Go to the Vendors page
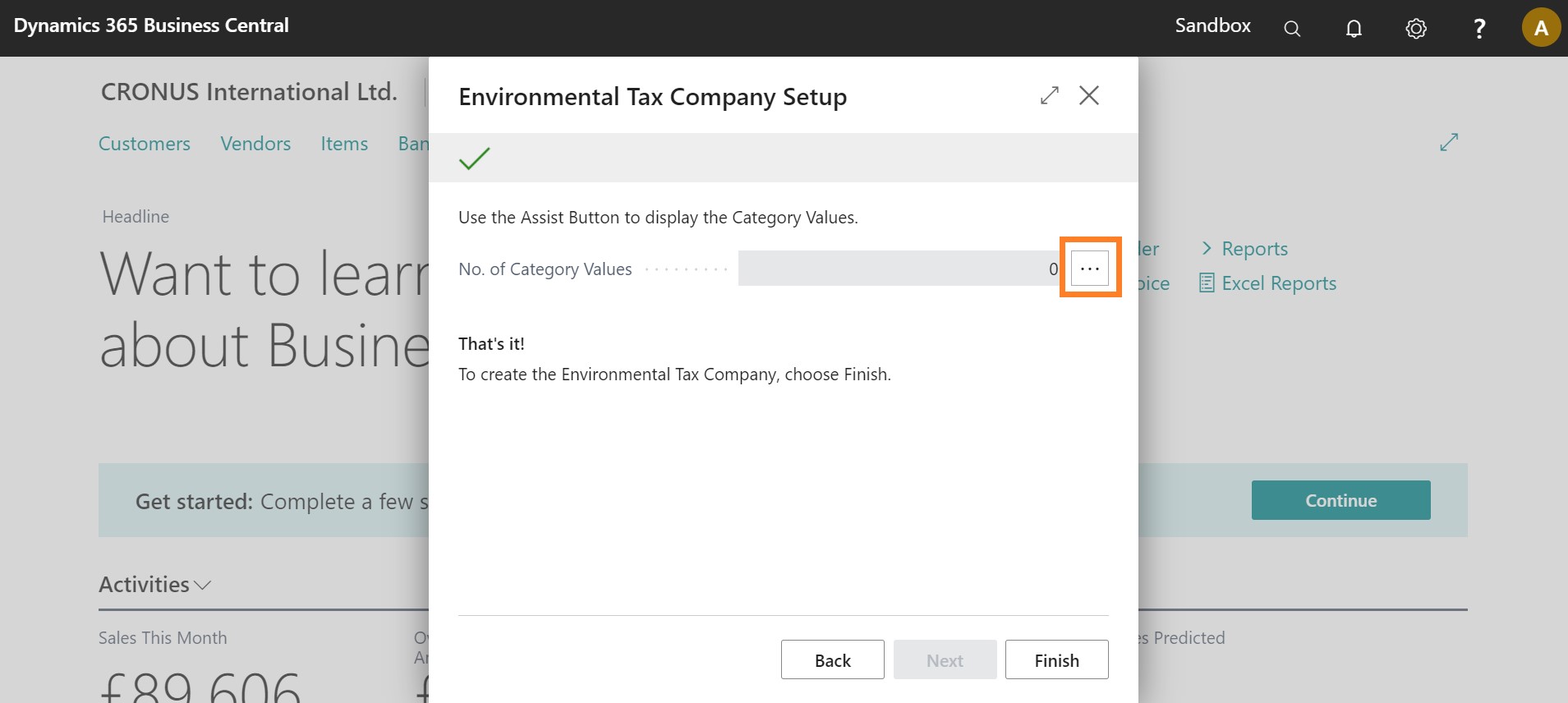This screenshot has width=1568, height=703. pyautogui.click(x=255, y=144)
